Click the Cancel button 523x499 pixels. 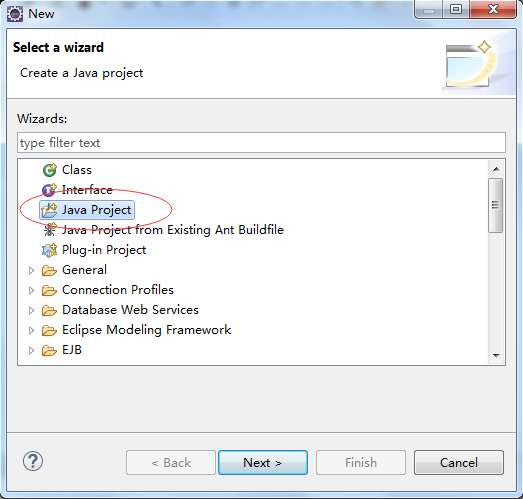[459, 462]
